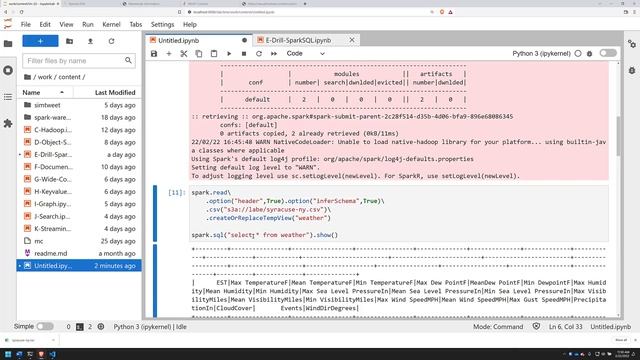
Task: Select the H-Keyvalue... notebook file
Action: pyautogui.click(x=79, y=191)
